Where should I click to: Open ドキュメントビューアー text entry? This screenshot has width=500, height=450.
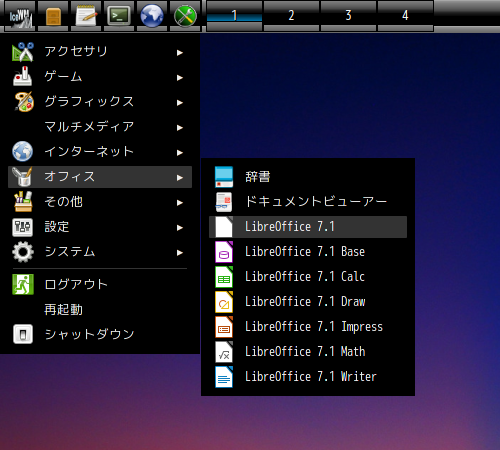(x=316, y=201)
